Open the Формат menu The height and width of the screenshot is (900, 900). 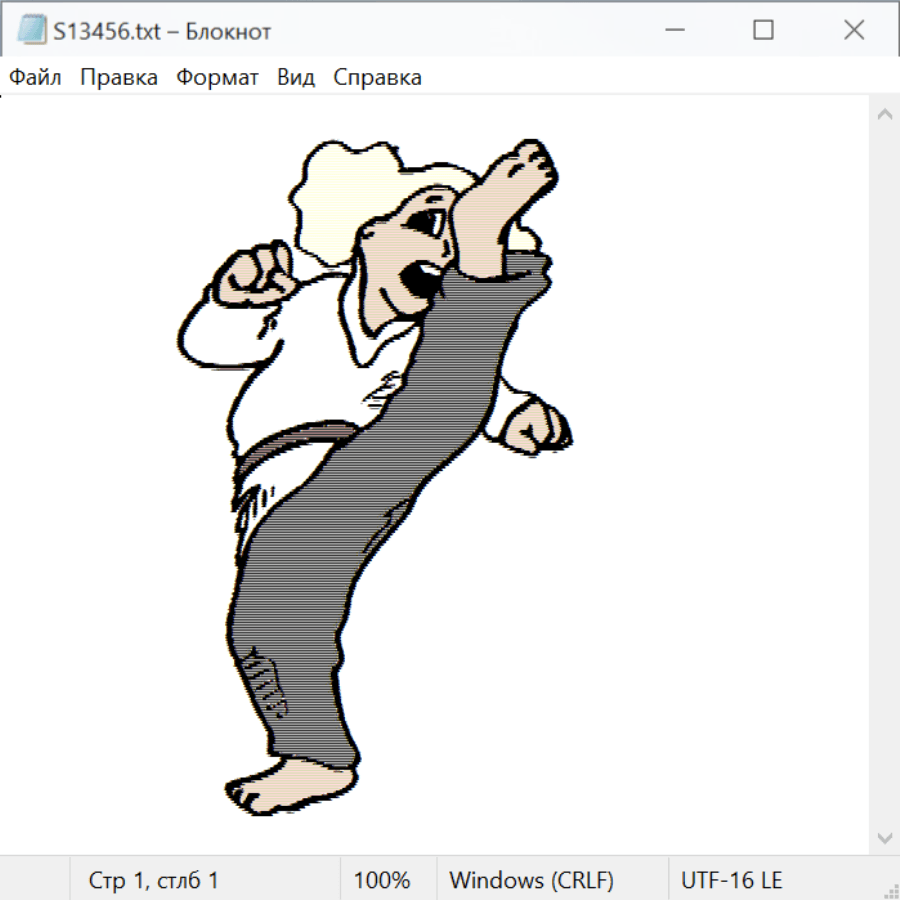point(217,78)
